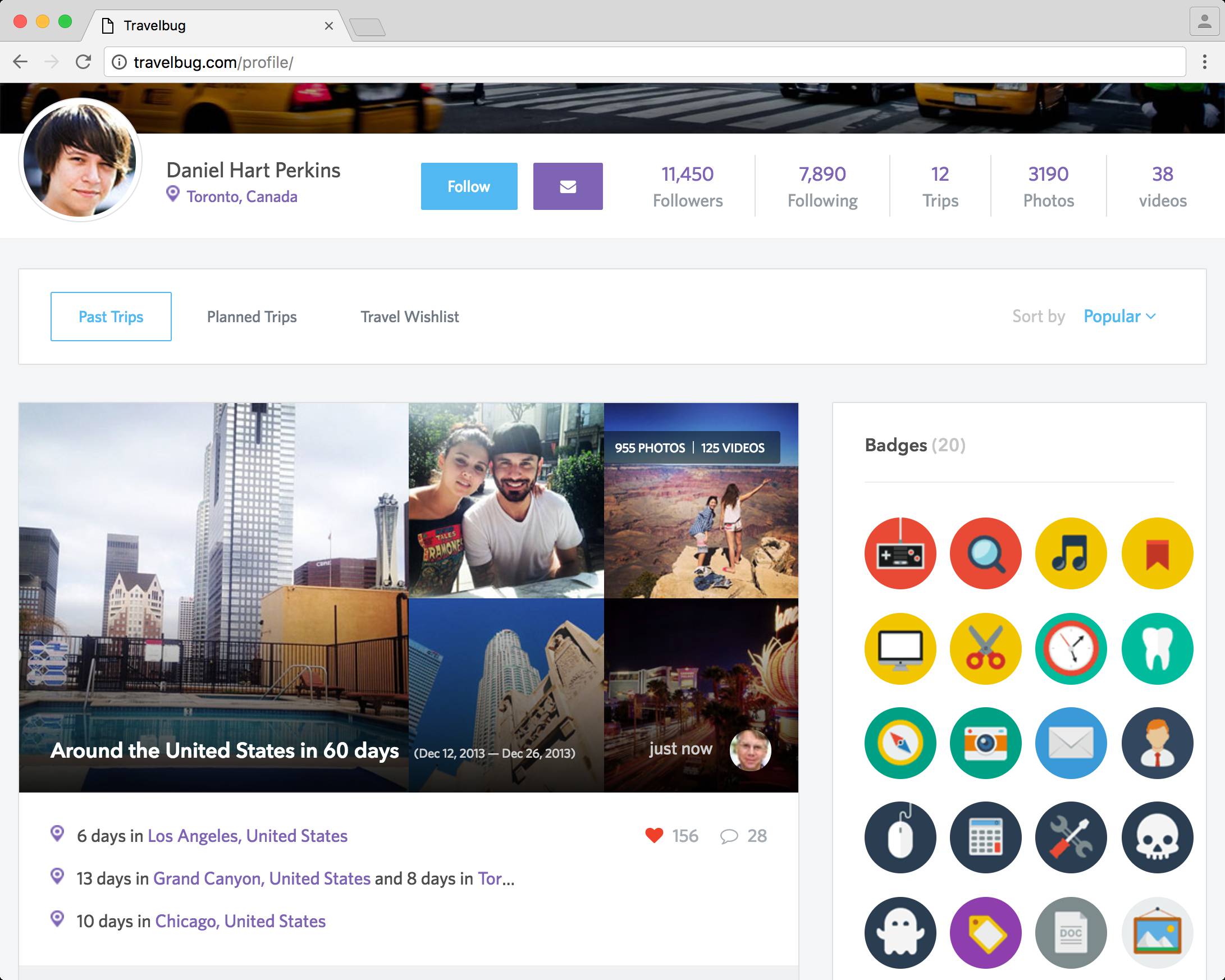This screenshot has height=980, width=1225.
Task: Follow Daniel Hart Perkins
Action: (x=469, y=186)
